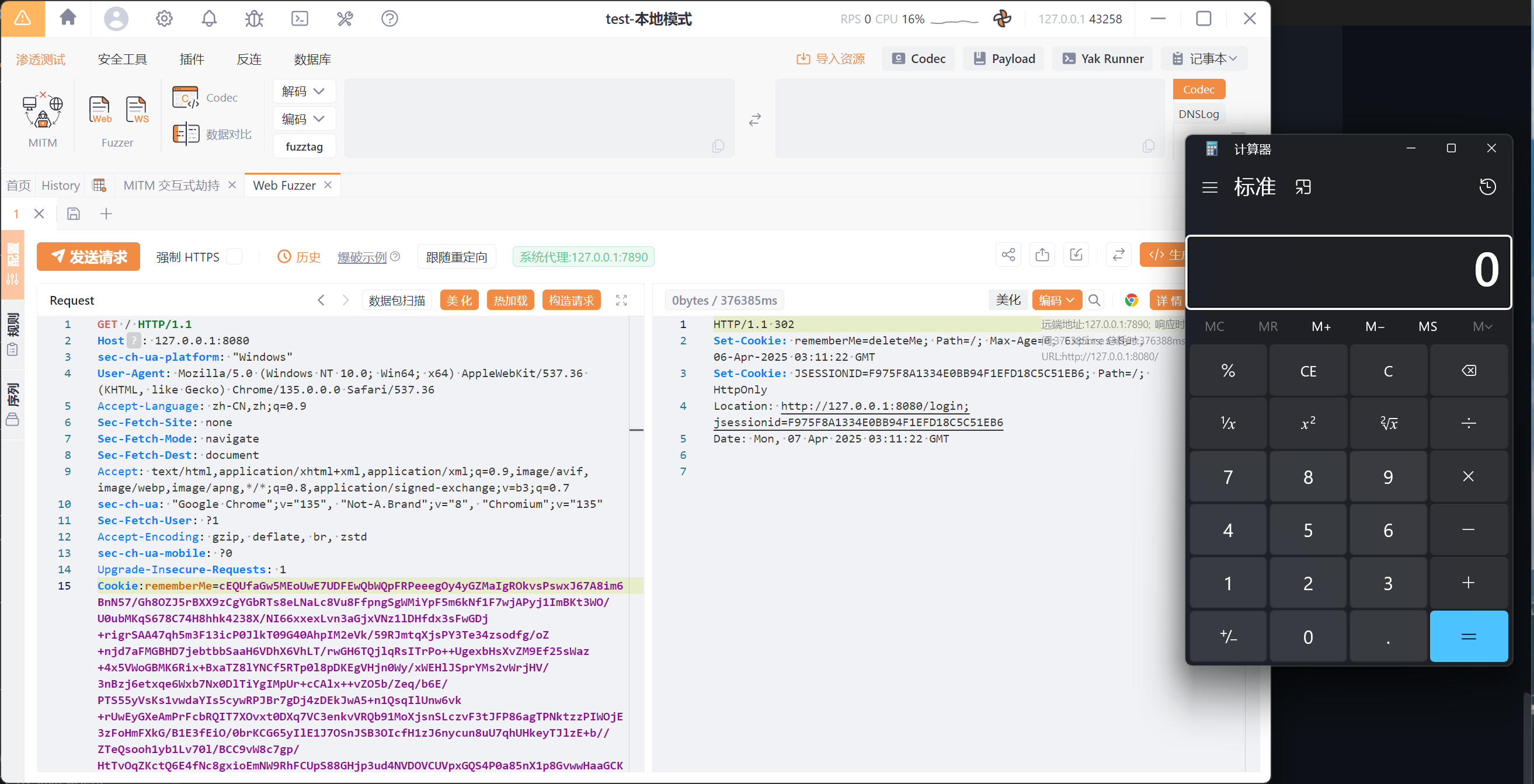This screenshot has height=784, width=1534.
Task: Toggle the 跟随重定向 option
Action: tap(456, 257)
